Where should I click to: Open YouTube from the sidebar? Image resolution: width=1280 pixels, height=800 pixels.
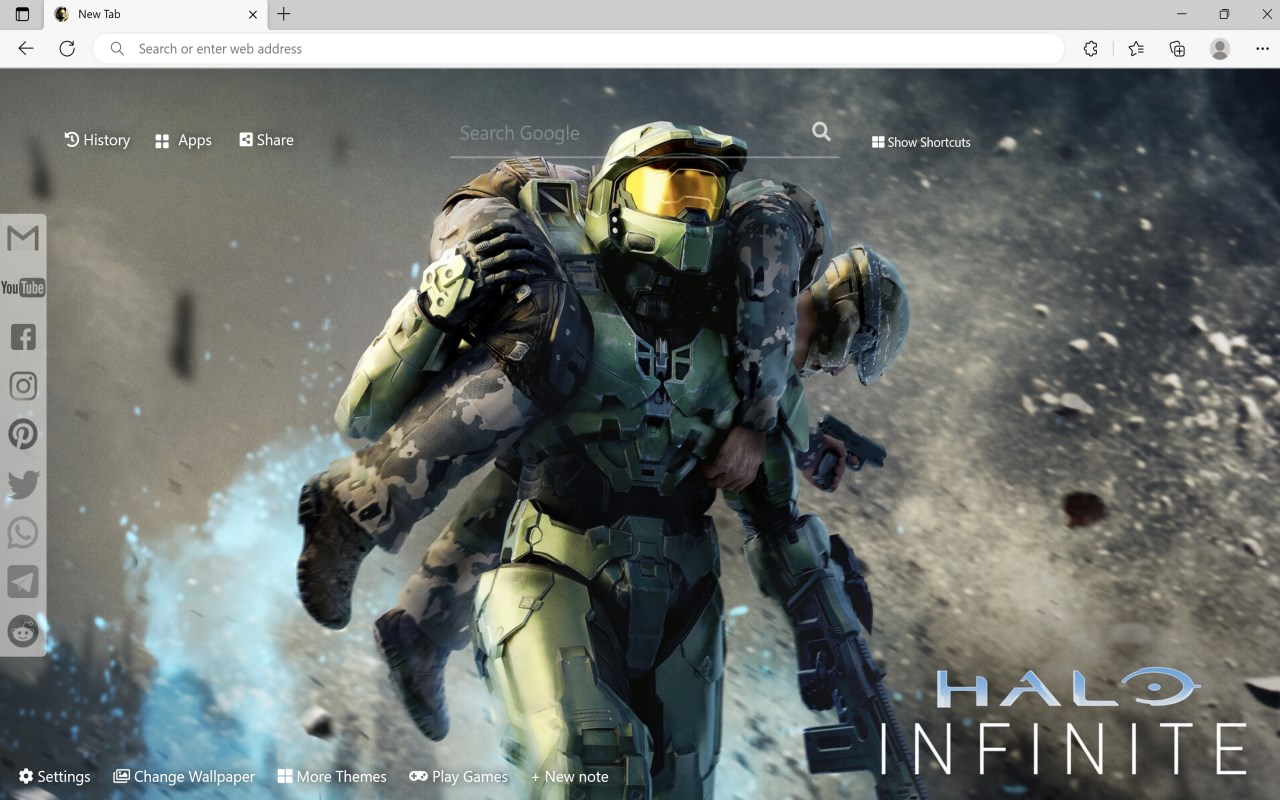click(23, 288)
